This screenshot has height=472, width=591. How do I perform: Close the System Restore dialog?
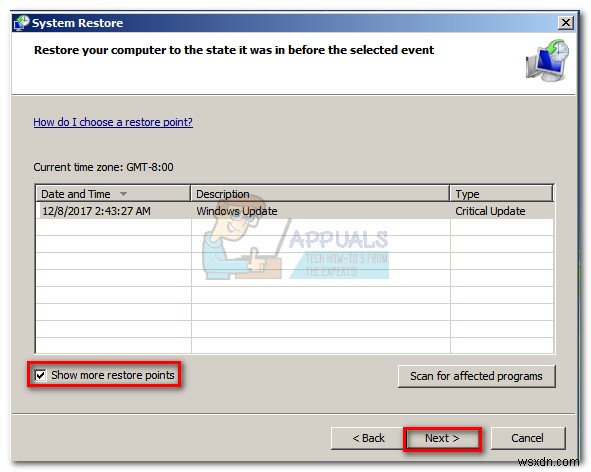tap(565, 23)
